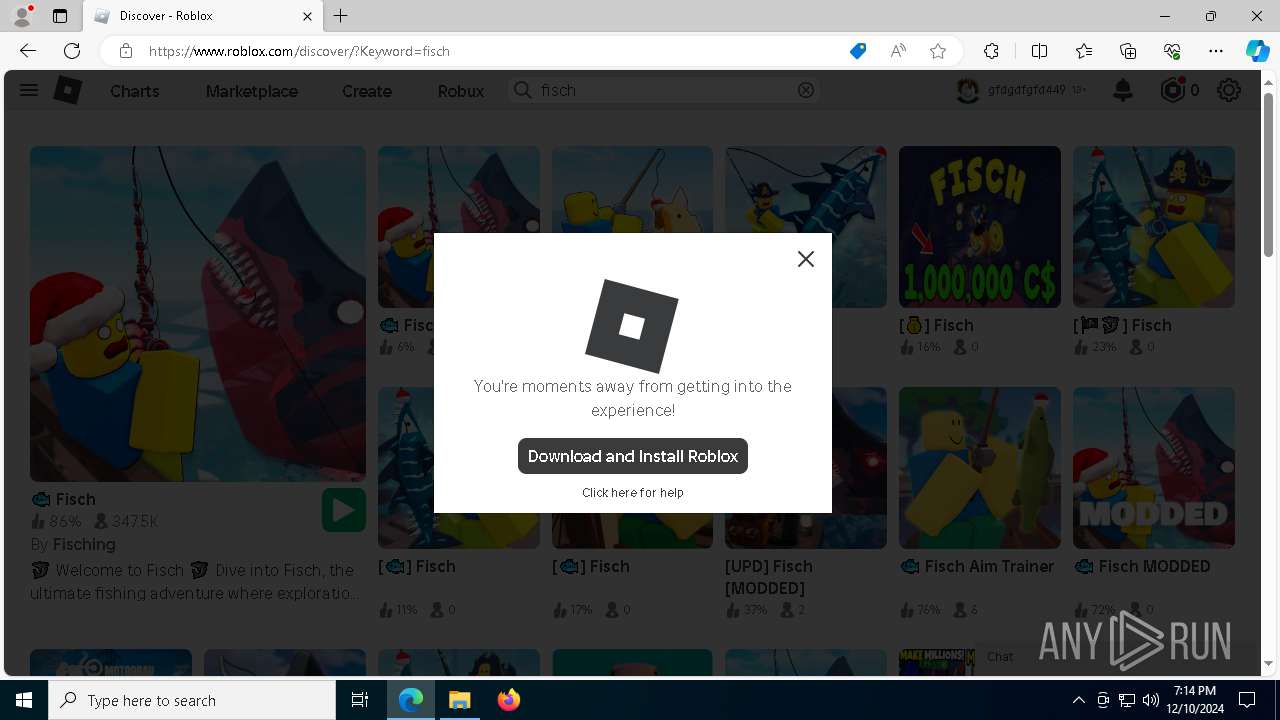Image resolution: width=1280 pixels, height=720 pixels.
Task: Open the pirate Fisch game thumbnail
Action: (1154, 227)
